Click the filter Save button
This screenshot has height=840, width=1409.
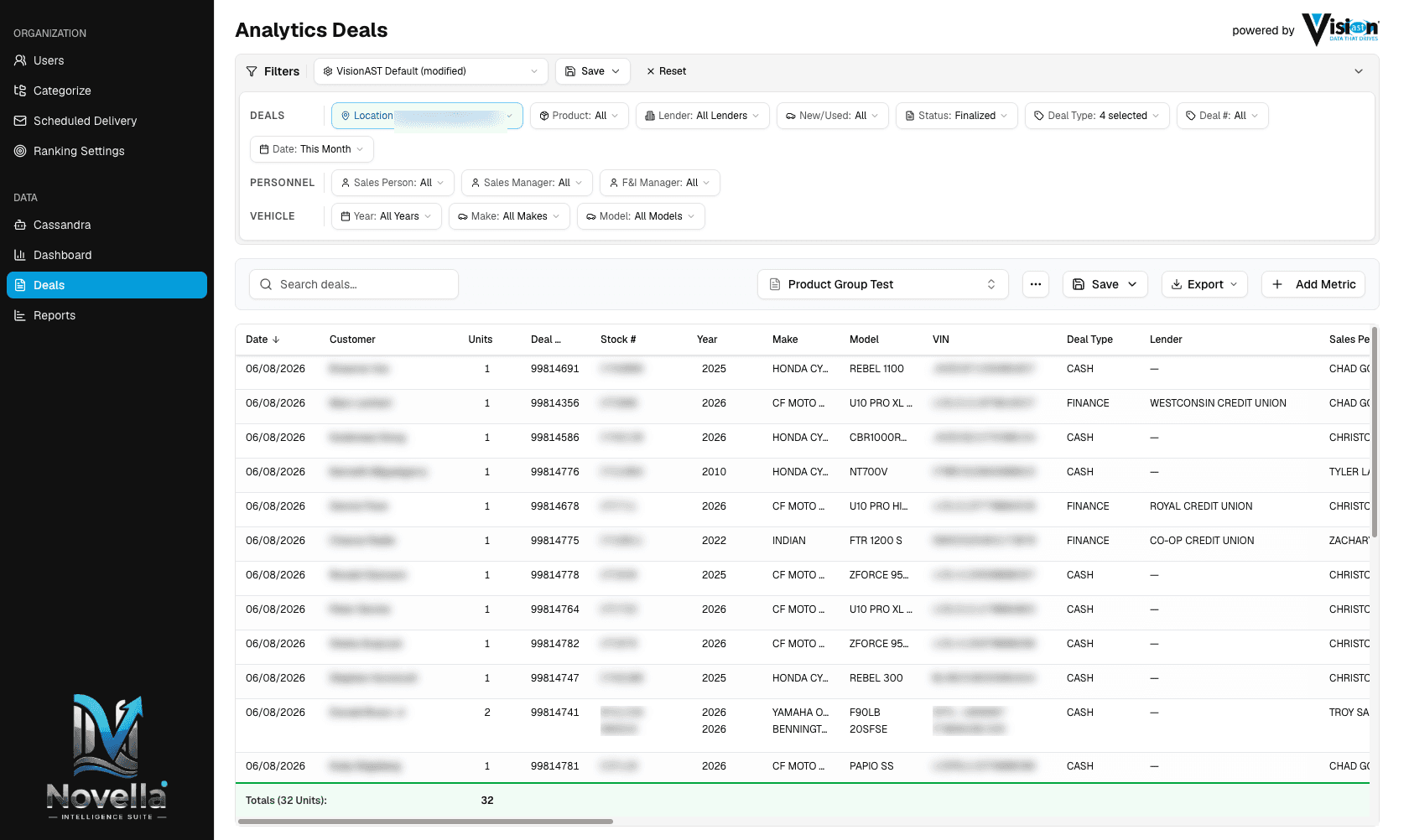[592, 71]
